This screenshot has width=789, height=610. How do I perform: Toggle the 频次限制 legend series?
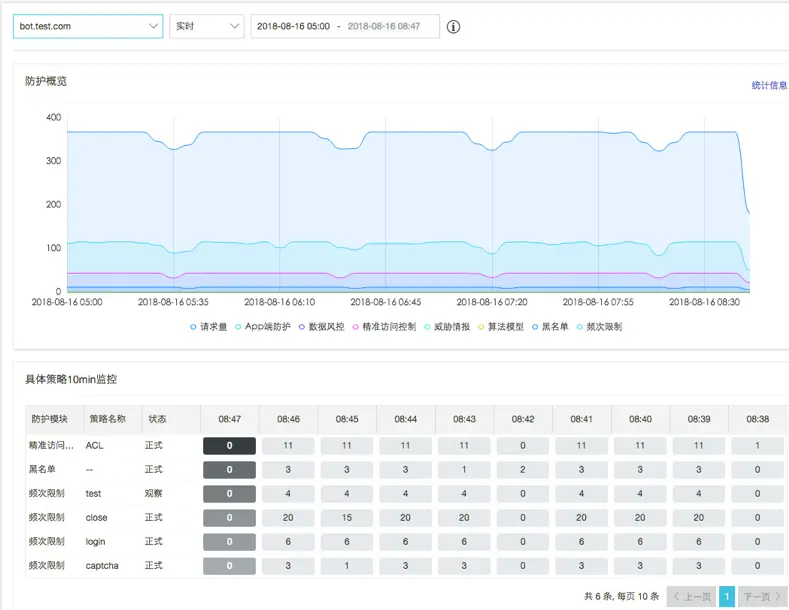click(x=599, y=327)
